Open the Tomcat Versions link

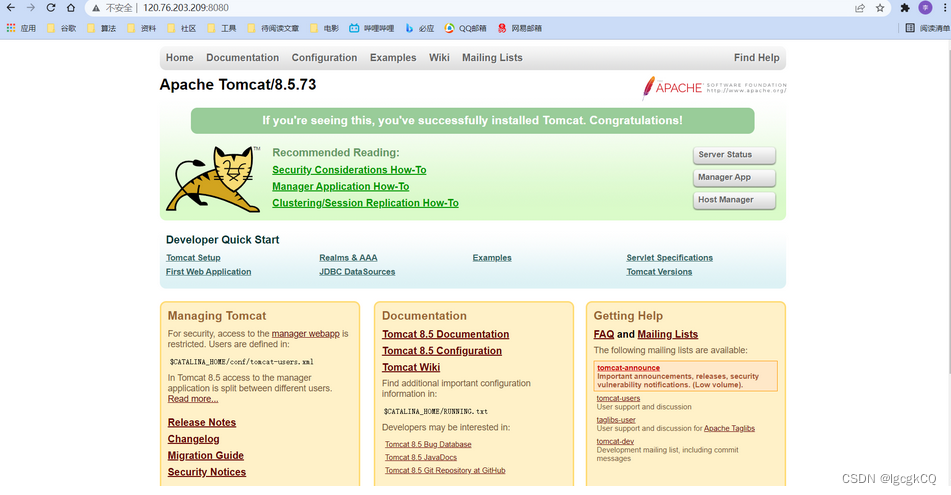tap(659, 272)
